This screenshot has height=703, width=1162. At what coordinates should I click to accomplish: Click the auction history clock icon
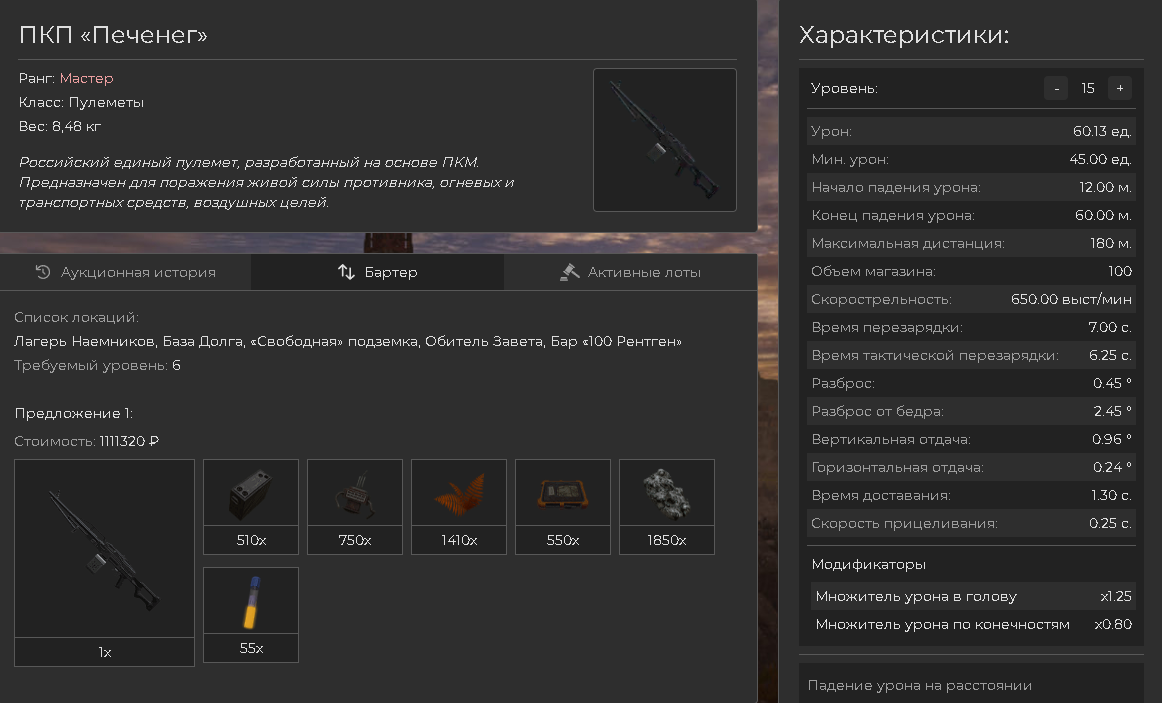click(x=43, y=272)
